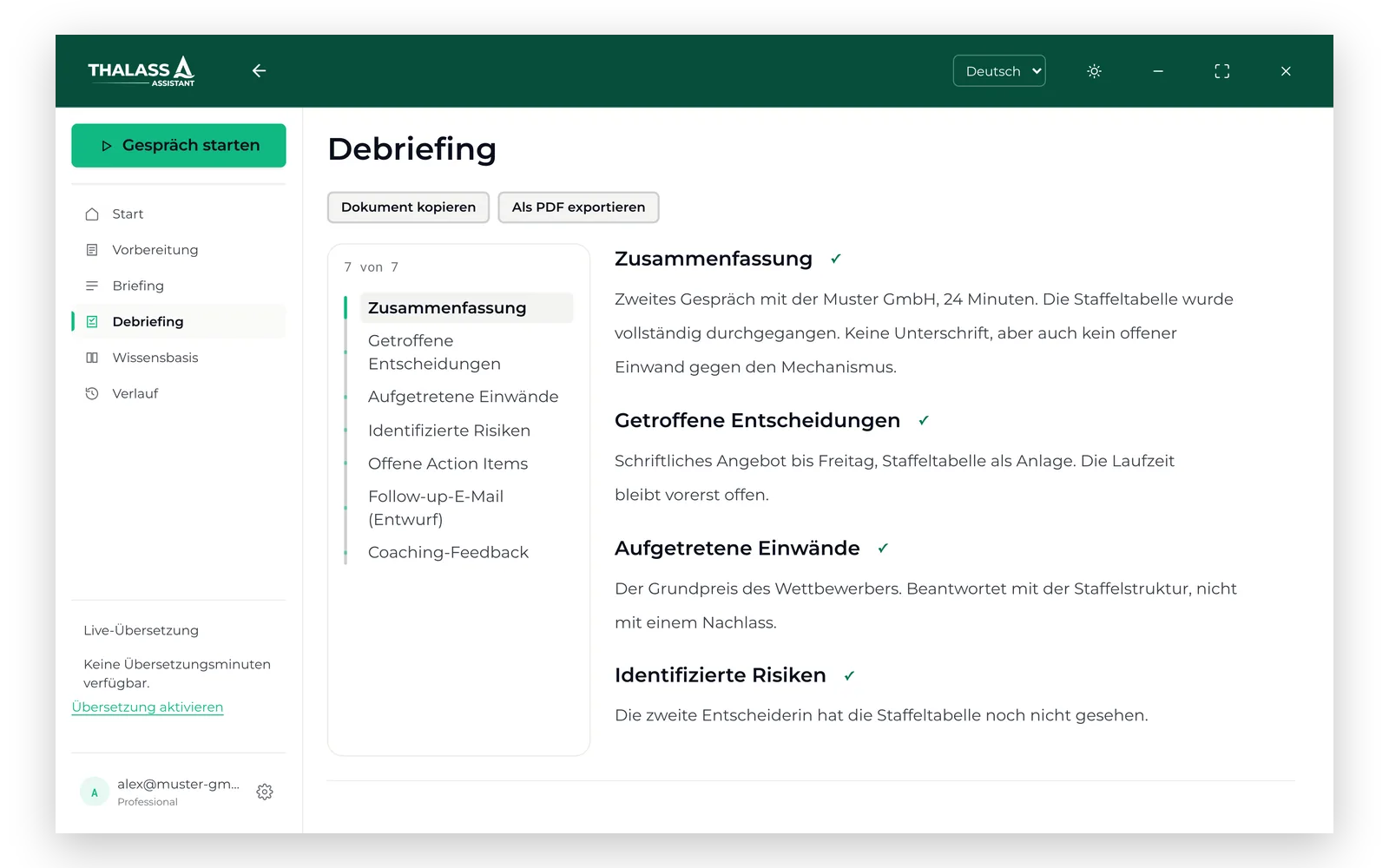Screen dimensions: 1389x868
Task: Click checkmark beside Identifizierte Risiken heading
Action: [x=849, y=675]
